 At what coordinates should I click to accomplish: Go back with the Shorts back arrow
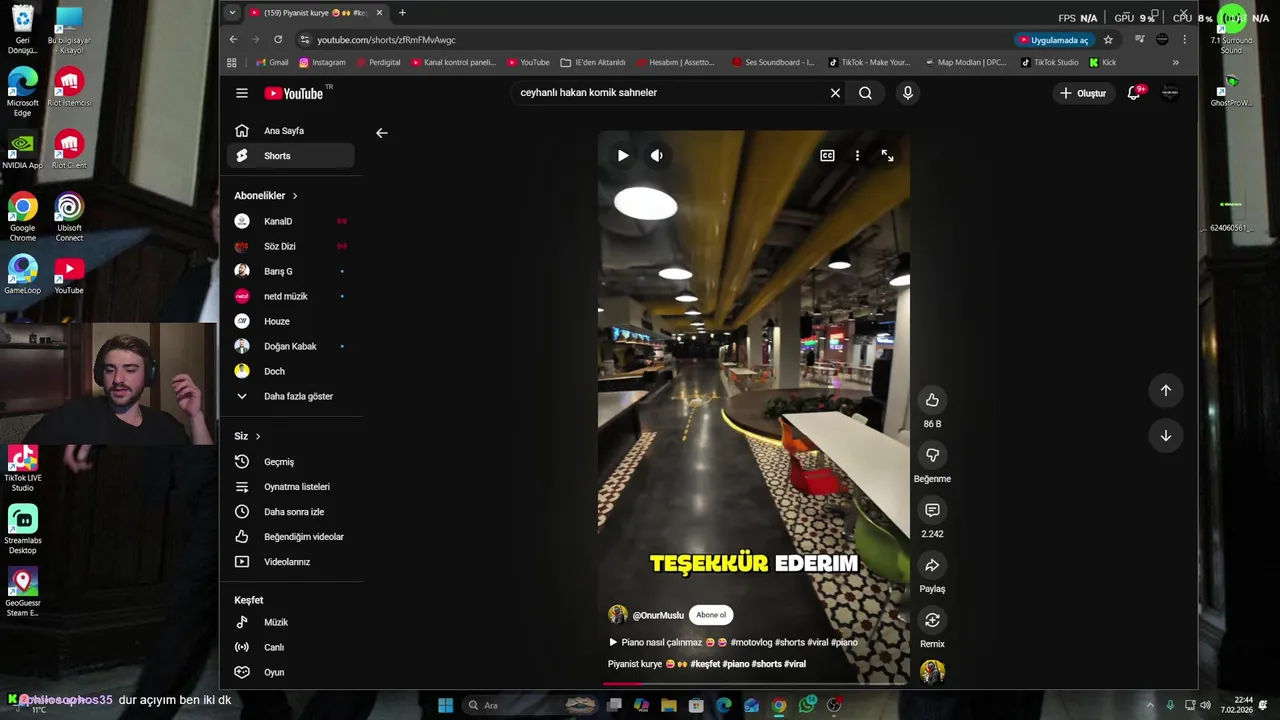click(x=381, y=132)
